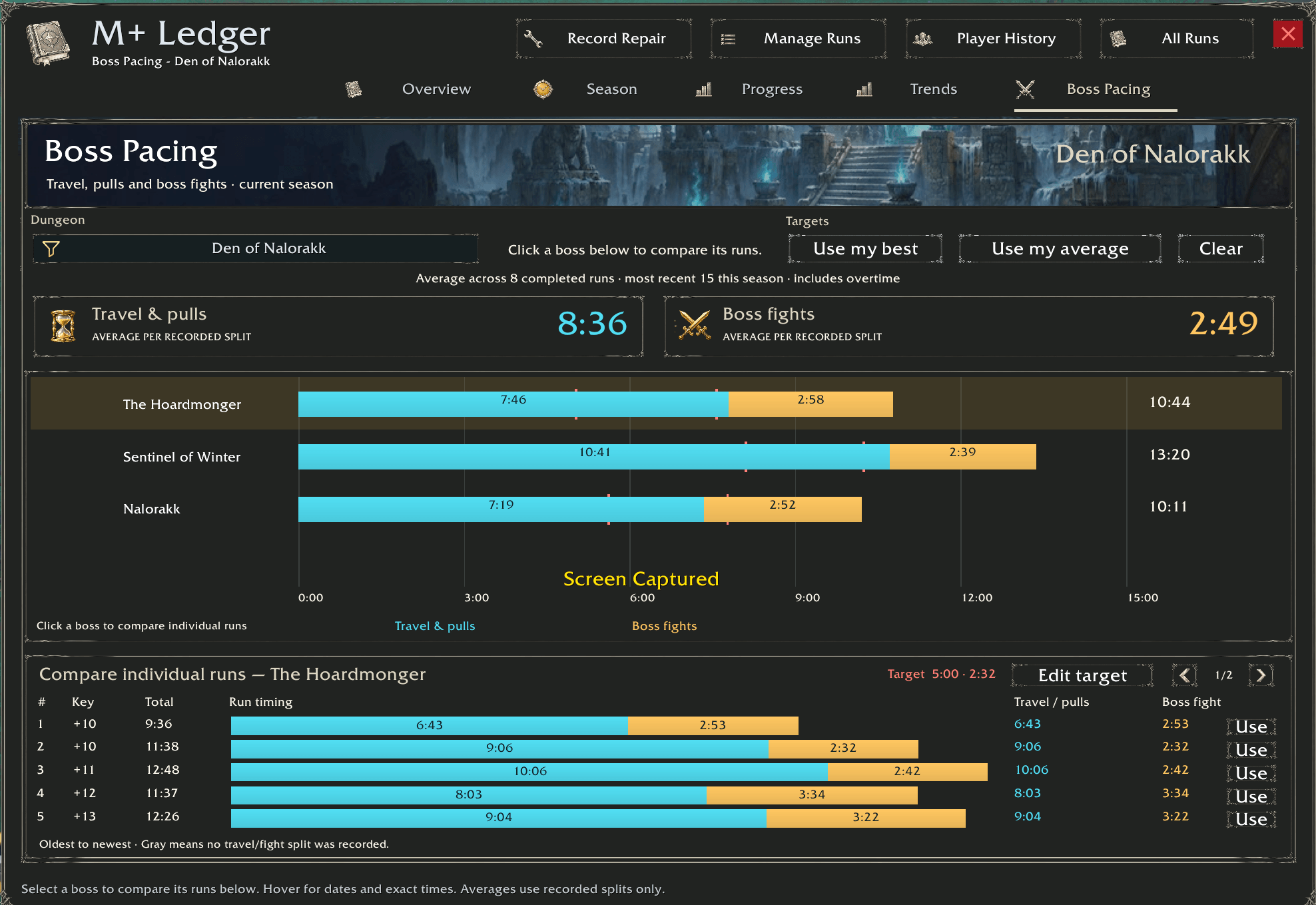The width and height of the screenshot is (1316, 905).
Task: Click Use for run 3 (12:48)
Action: point(1251,773)
